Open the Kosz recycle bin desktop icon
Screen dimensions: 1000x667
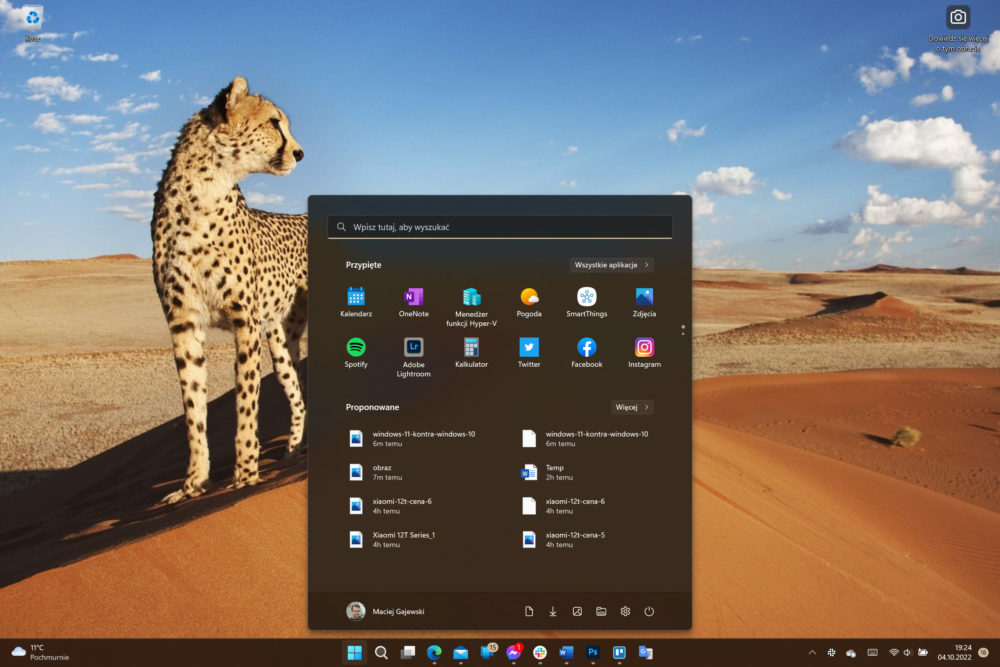pos(32,24)
